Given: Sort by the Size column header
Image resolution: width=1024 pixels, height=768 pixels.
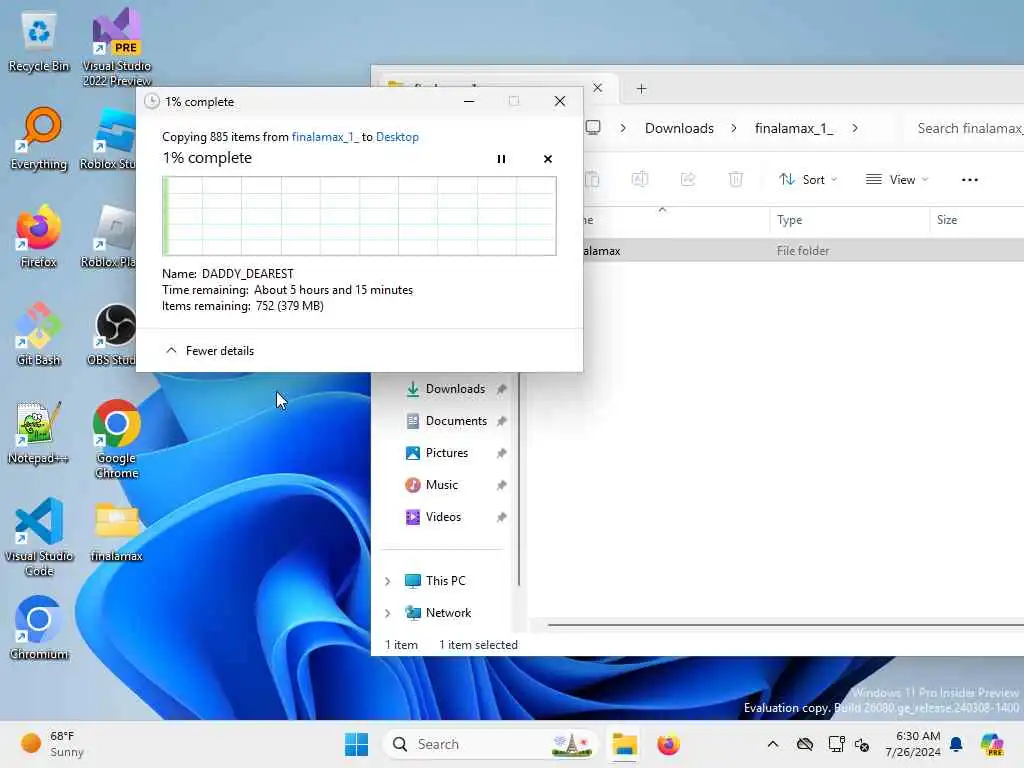Looking at the screenshot, I should pos(976,220).
